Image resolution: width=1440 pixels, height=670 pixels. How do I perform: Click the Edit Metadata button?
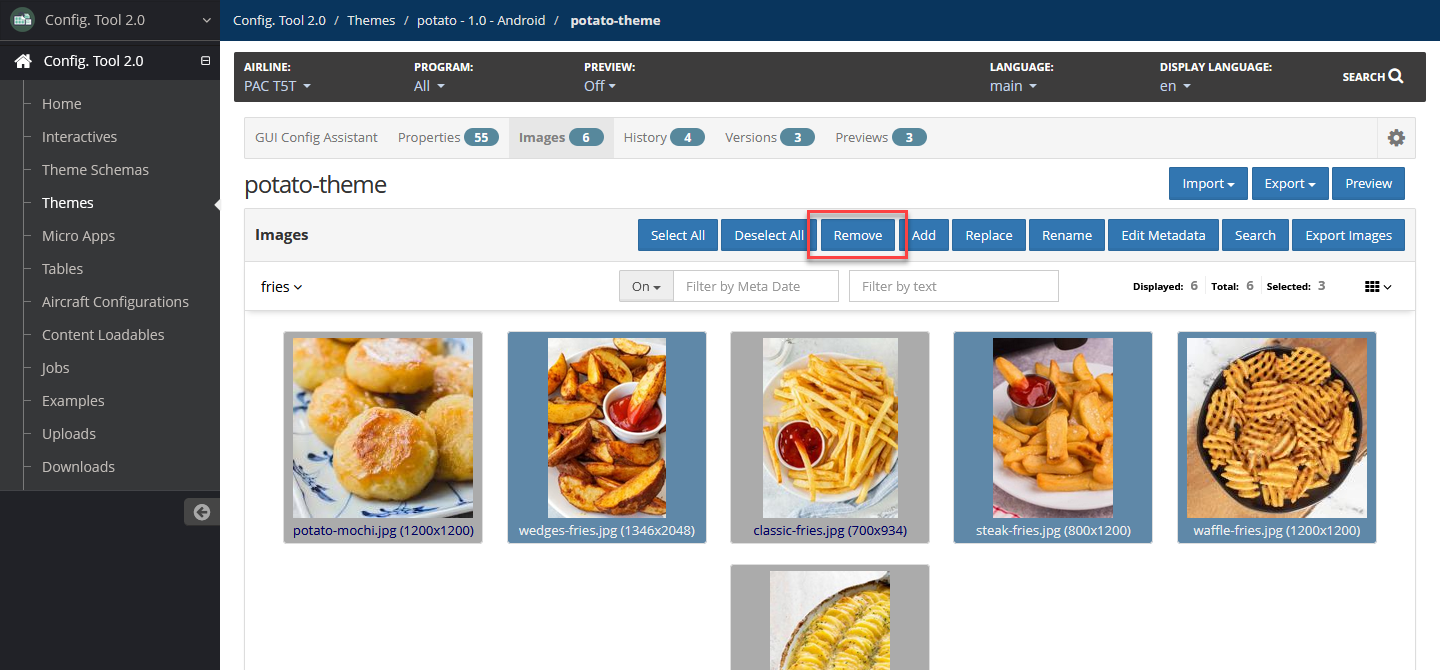1163,235
